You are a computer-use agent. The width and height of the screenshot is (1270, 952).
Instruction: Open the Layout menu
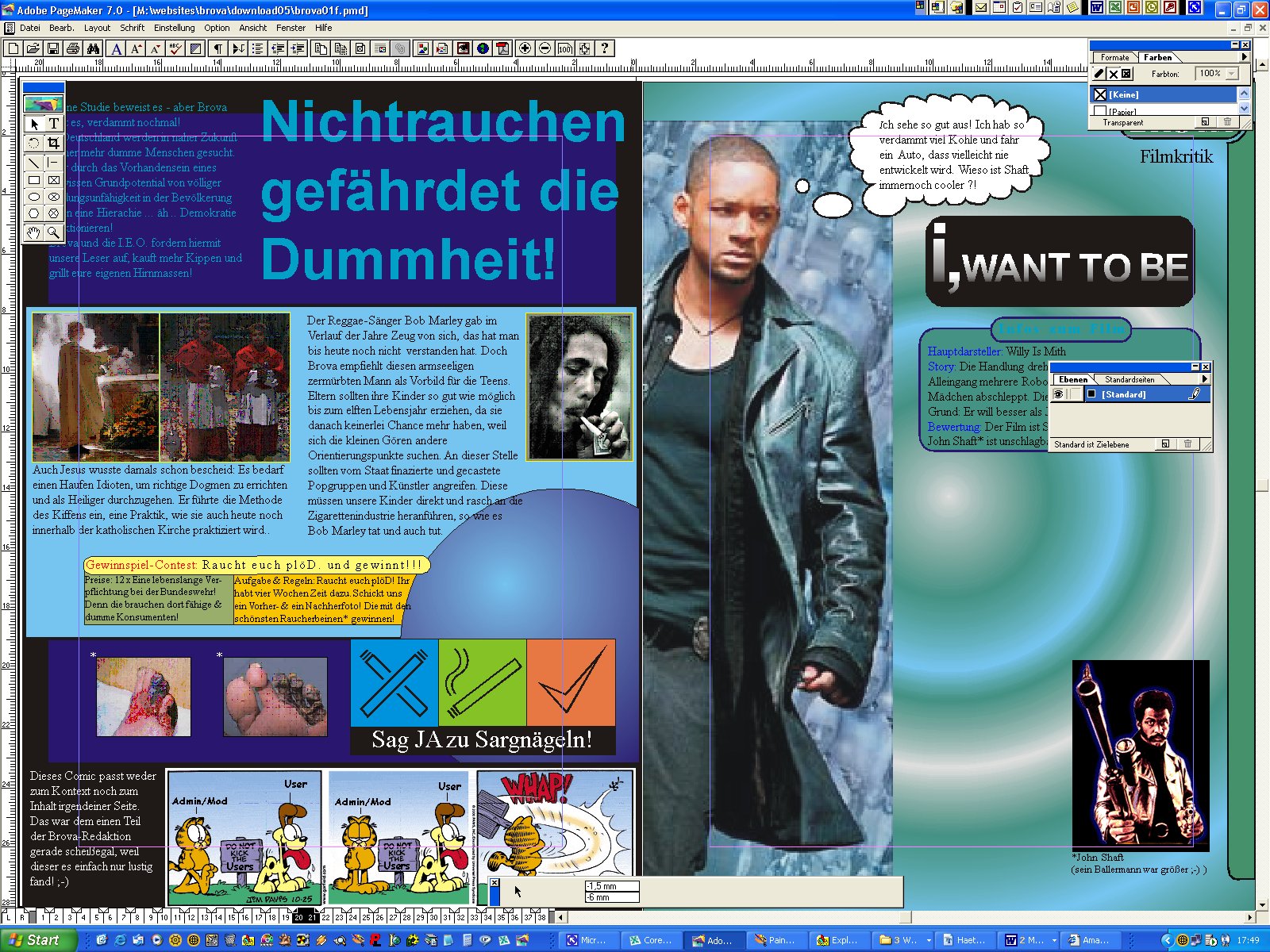[x=97, y=28]
